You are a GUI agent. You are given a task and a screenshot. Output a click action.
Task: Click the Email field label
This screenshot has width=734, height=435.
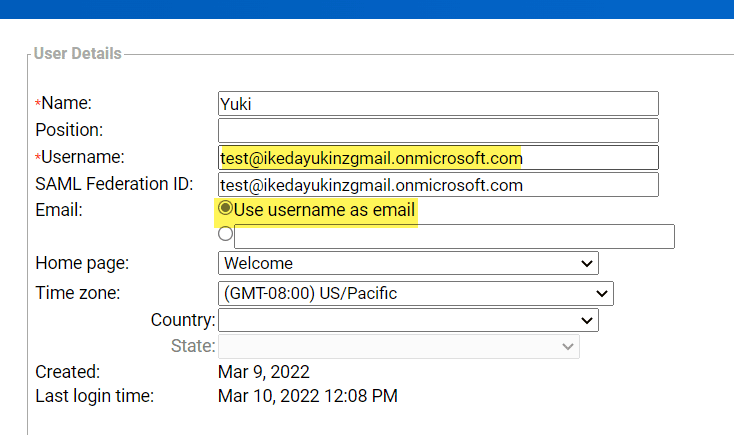click(59, 210)
